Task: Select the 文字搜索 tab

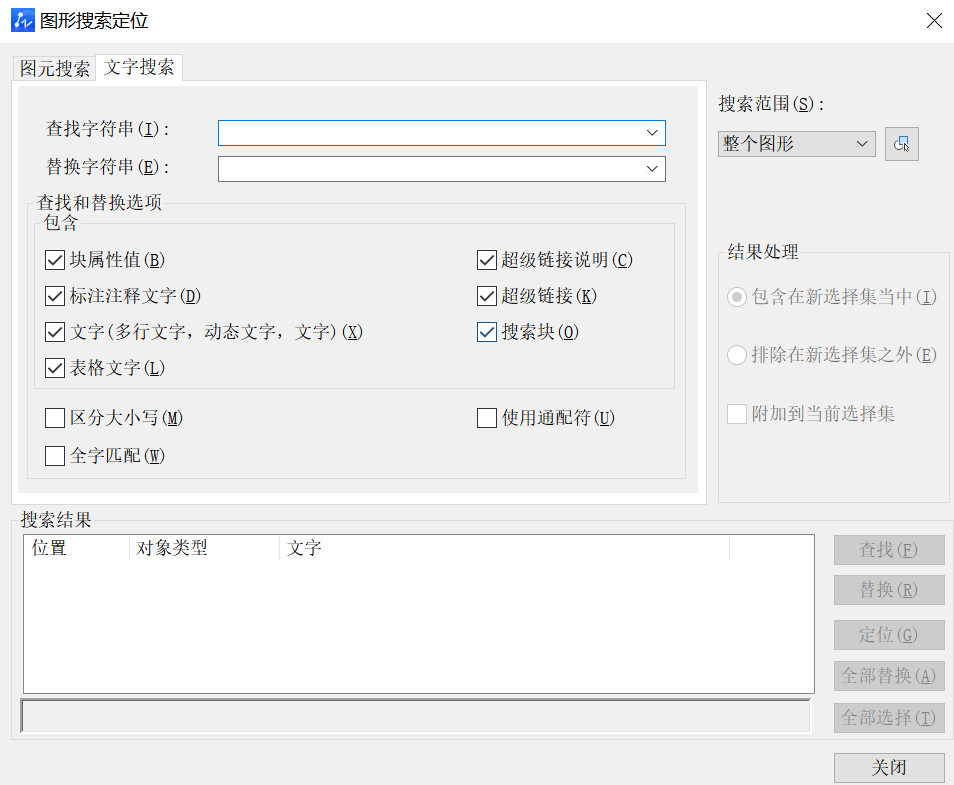Action: click(139, 67)
